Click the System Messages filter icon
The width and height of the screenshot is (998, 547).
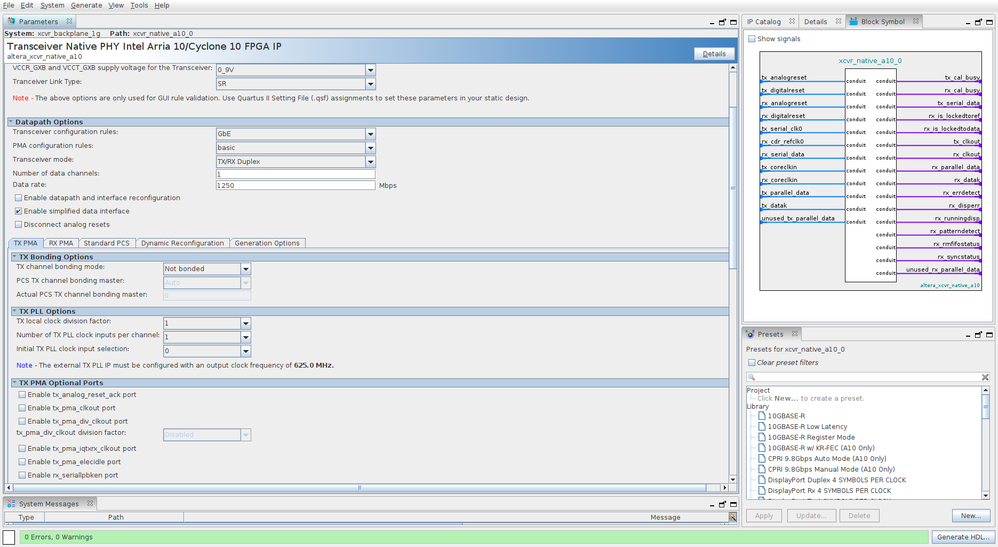[733, 517]
